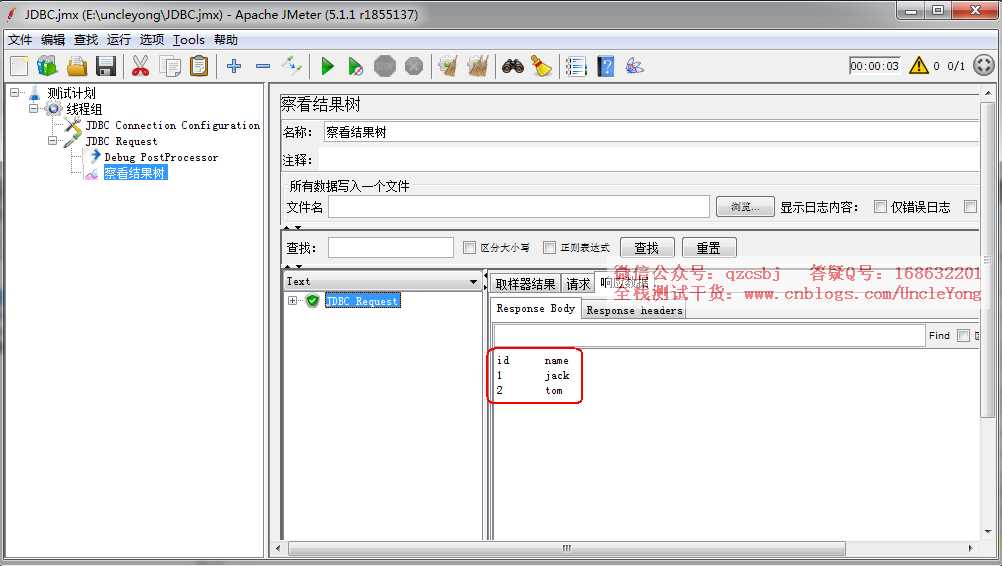Image resolution: width=1002 pixels, height=566 pixels.
Task: Switch to the 取样器结果 tab
Action: (525, 284)
